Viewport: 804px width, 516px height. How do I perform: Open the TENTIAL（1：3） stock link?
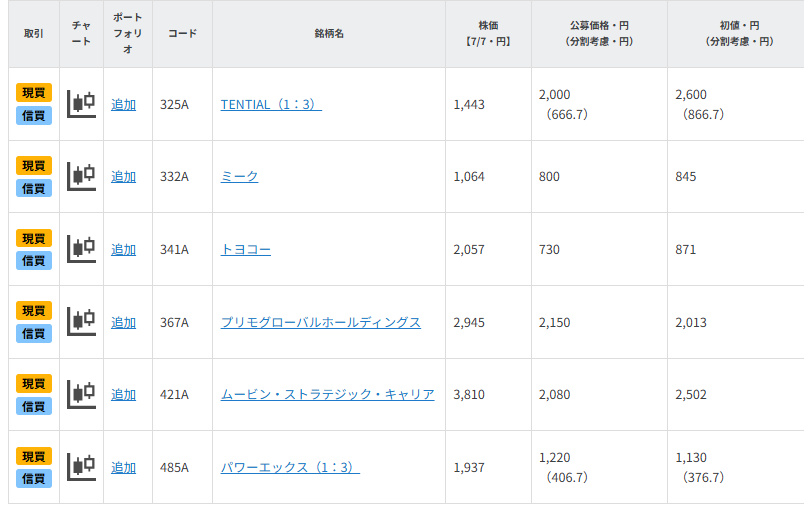tap(271, 105)
